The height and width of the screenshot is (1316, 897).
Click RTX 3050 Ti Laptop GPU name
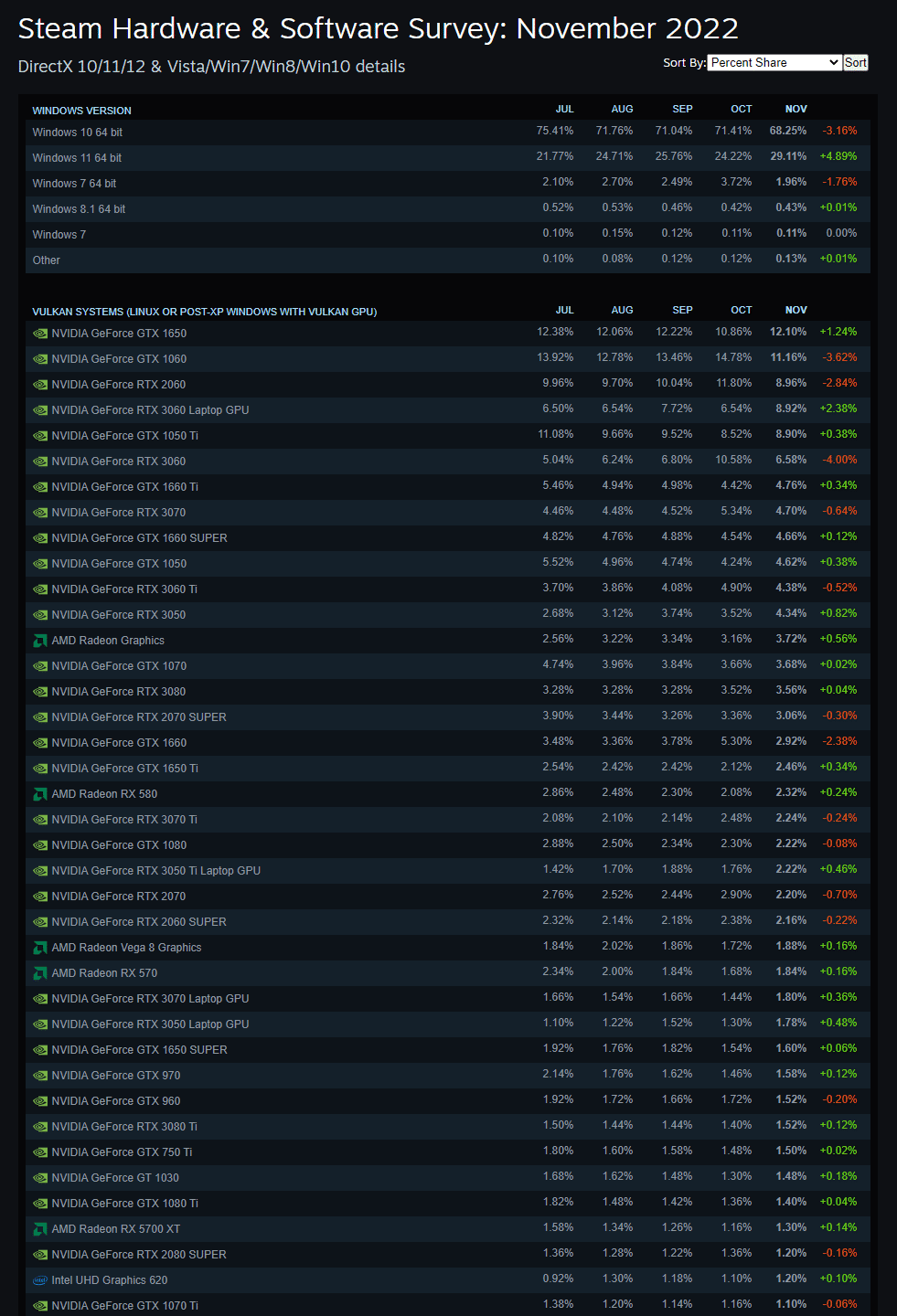156,871
